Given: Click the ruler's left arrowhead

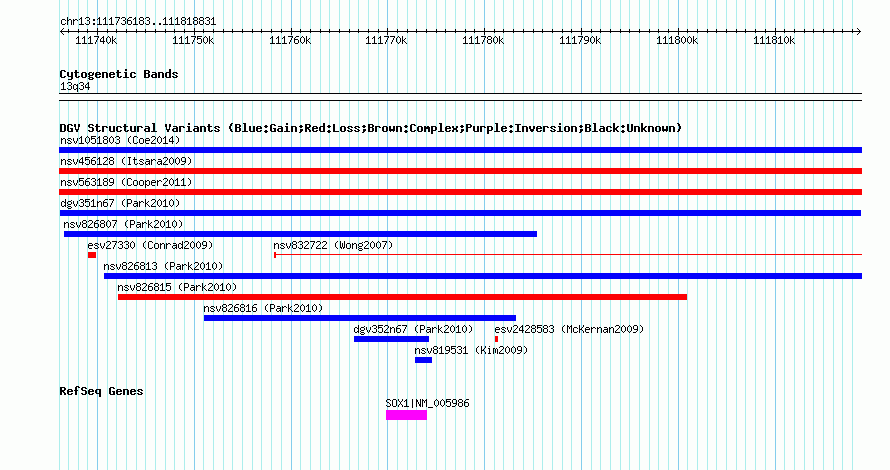Looking at the screenshot, I should click(x=62, y=32).
